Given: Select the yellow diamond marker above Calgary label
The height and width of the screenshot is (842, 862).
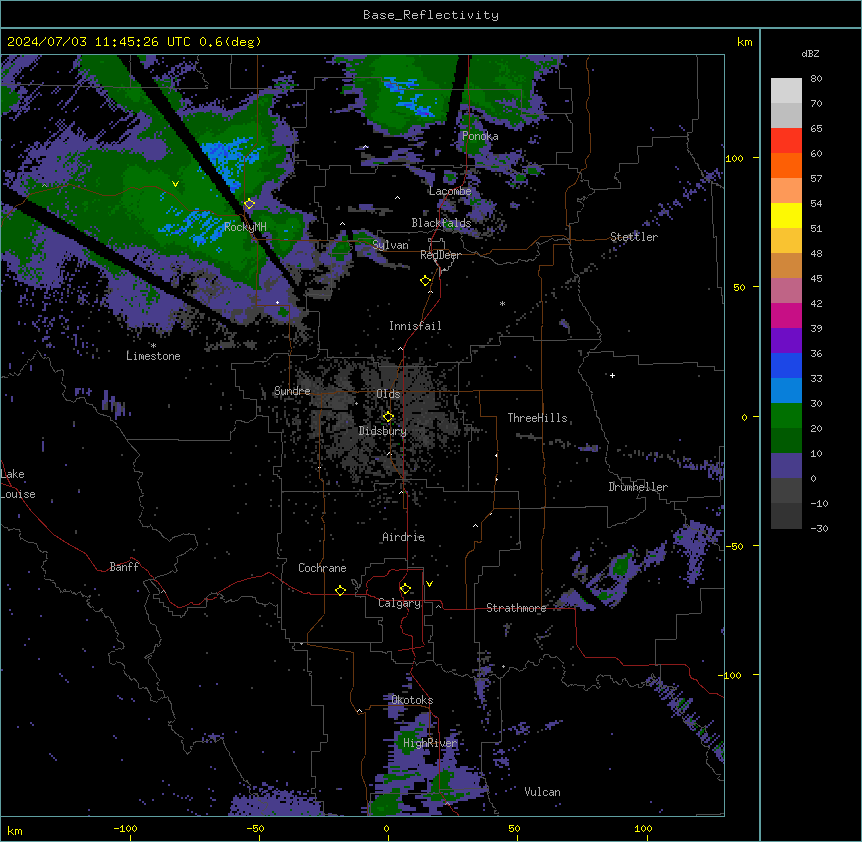Looking at the screenshot, I should (405, 589).
